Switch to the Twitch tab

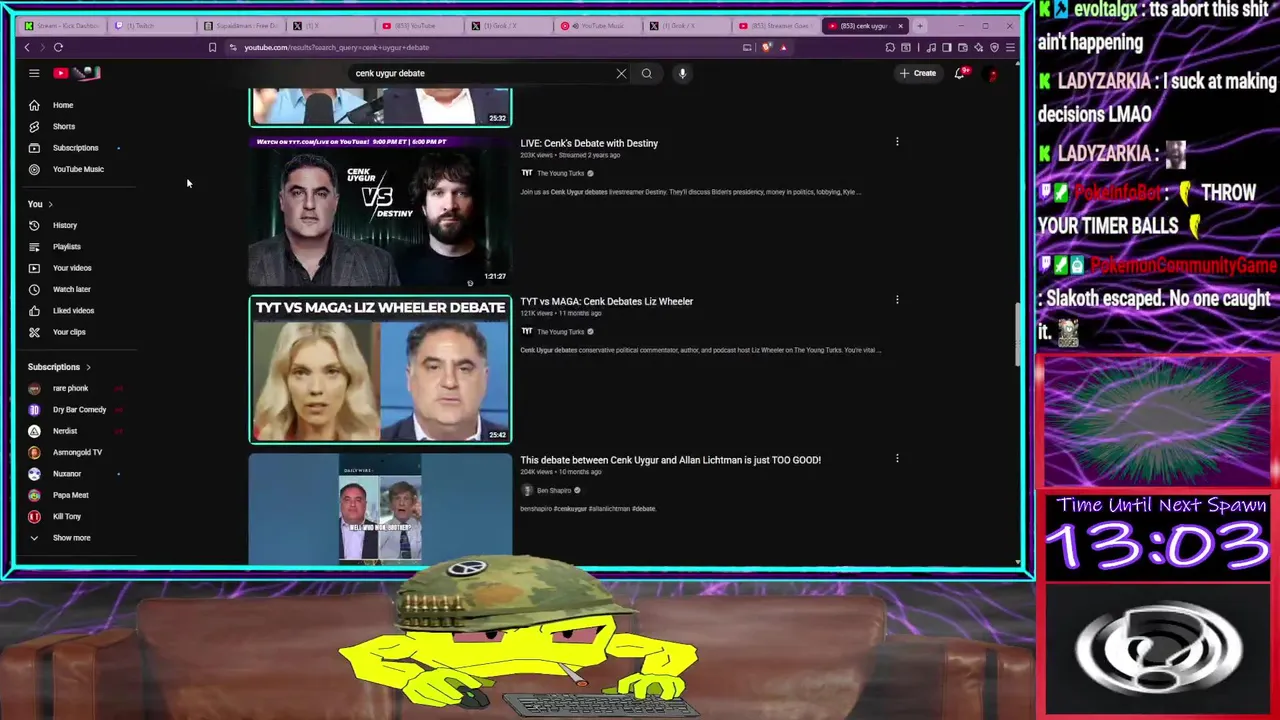pos(152,26)
